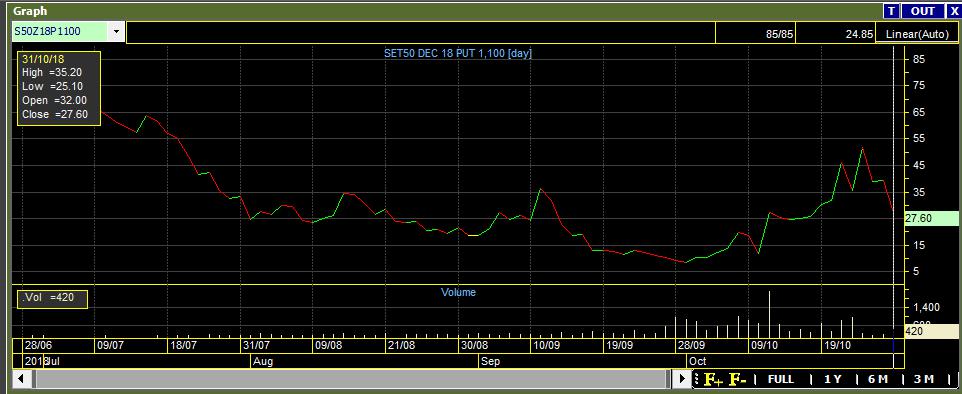This screenshot has width=962, height=394.
Task: Click the Open =32.00 value
Action: 55,101
